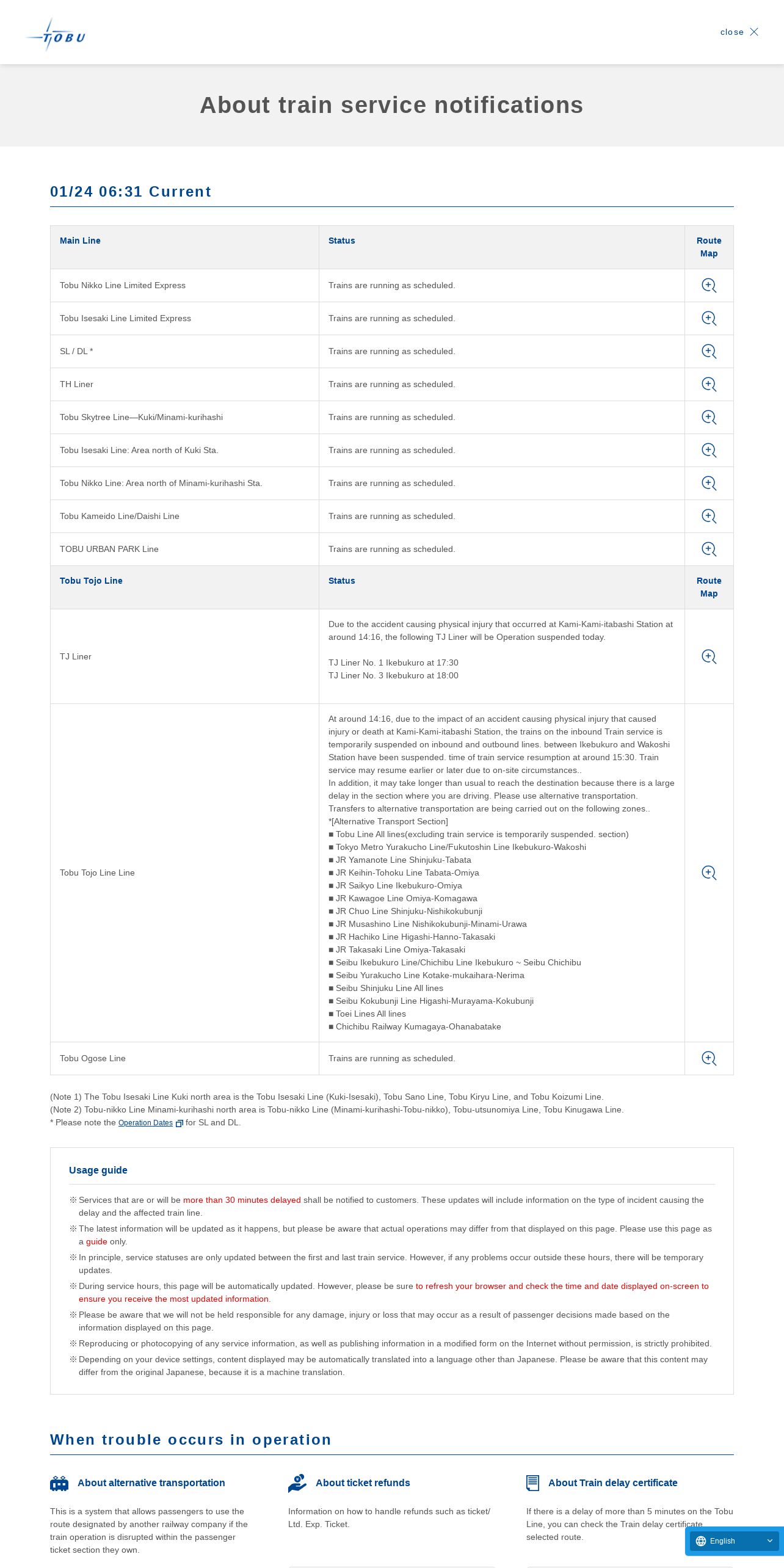
Task: Open route map for Nikko Line north of Minami-kurihashi
Action: point(709,483)
